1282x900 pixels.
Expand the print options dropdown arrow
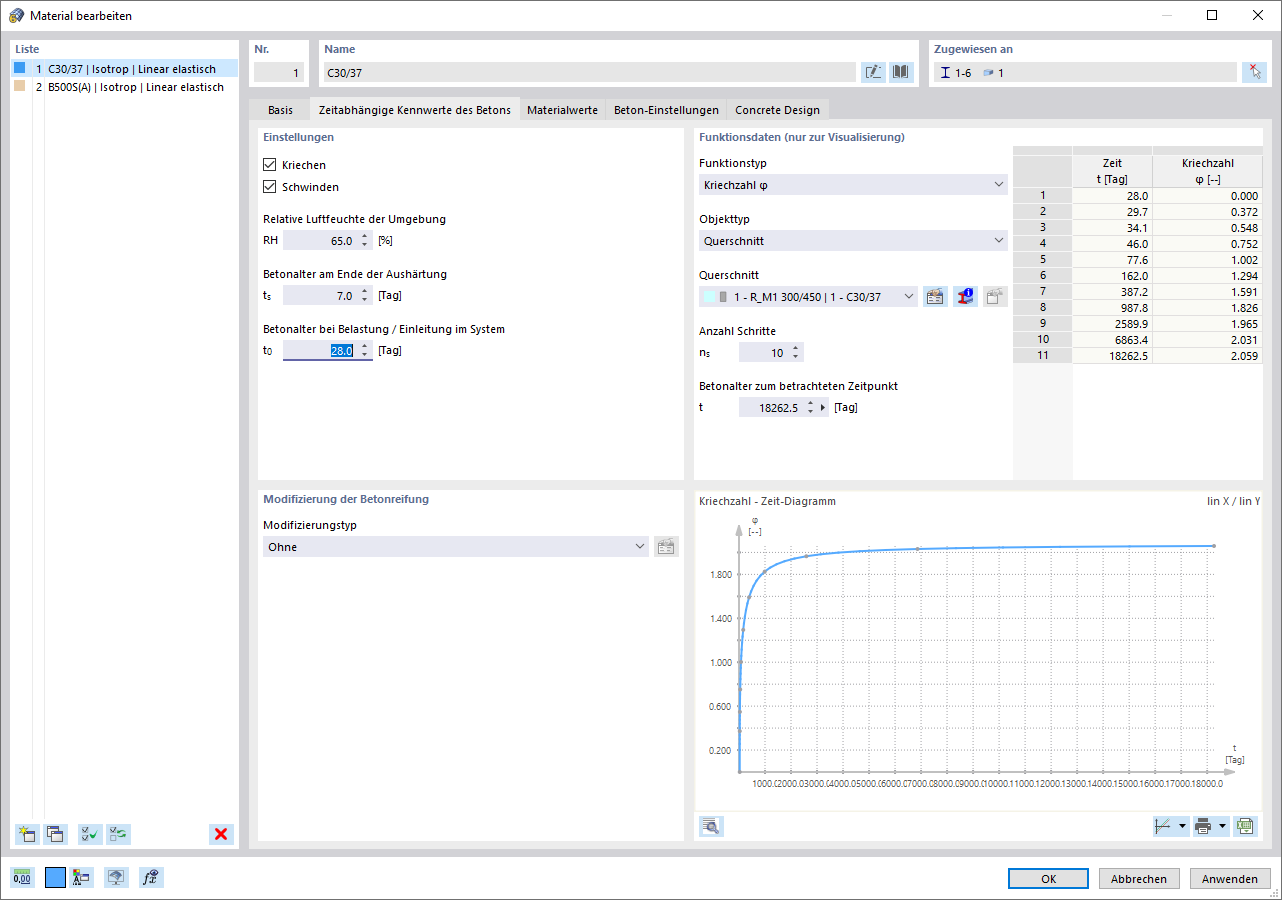(x=1223, y=827)
